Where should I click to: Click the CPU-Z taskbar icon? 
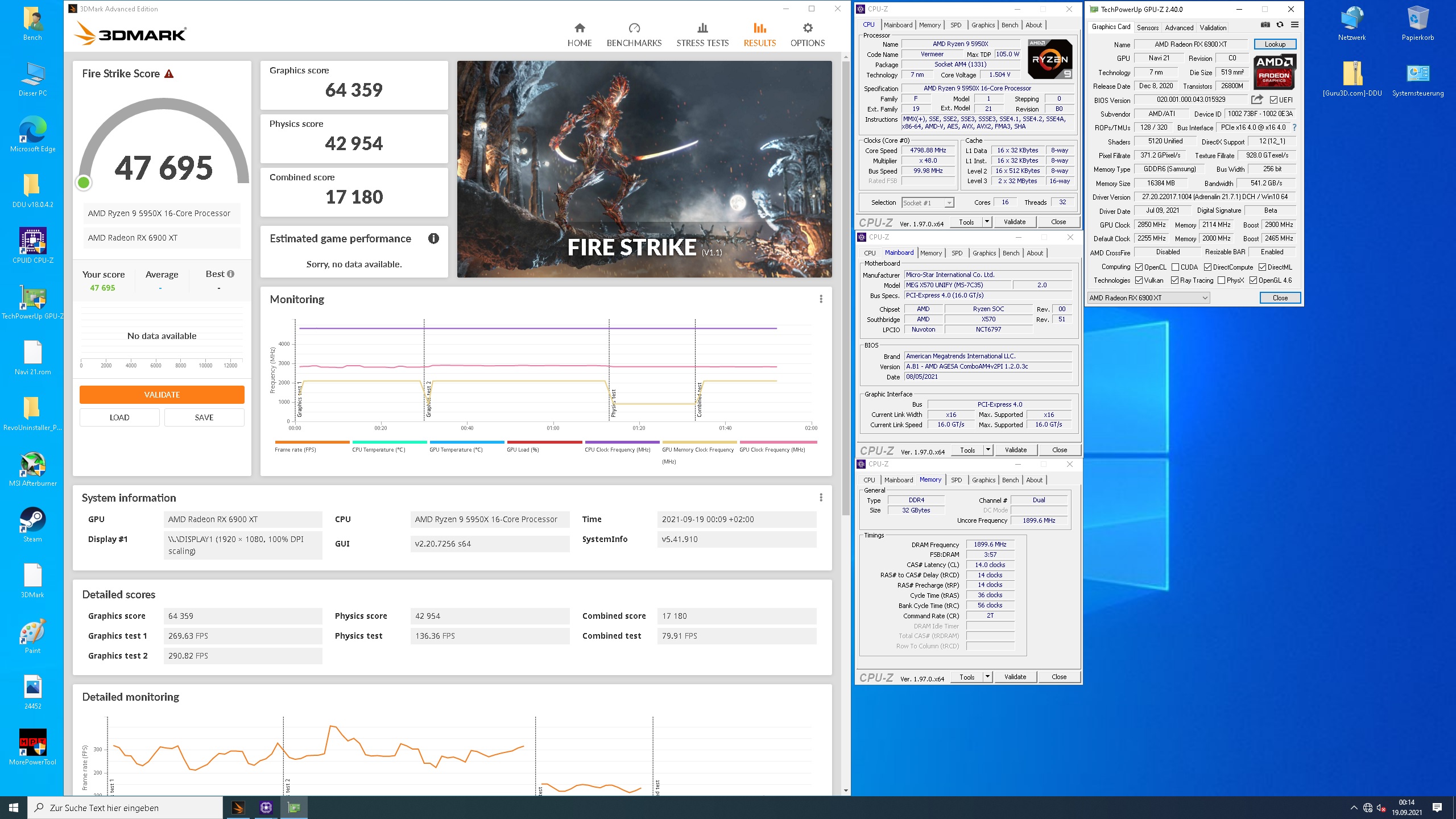coord(266,808)
